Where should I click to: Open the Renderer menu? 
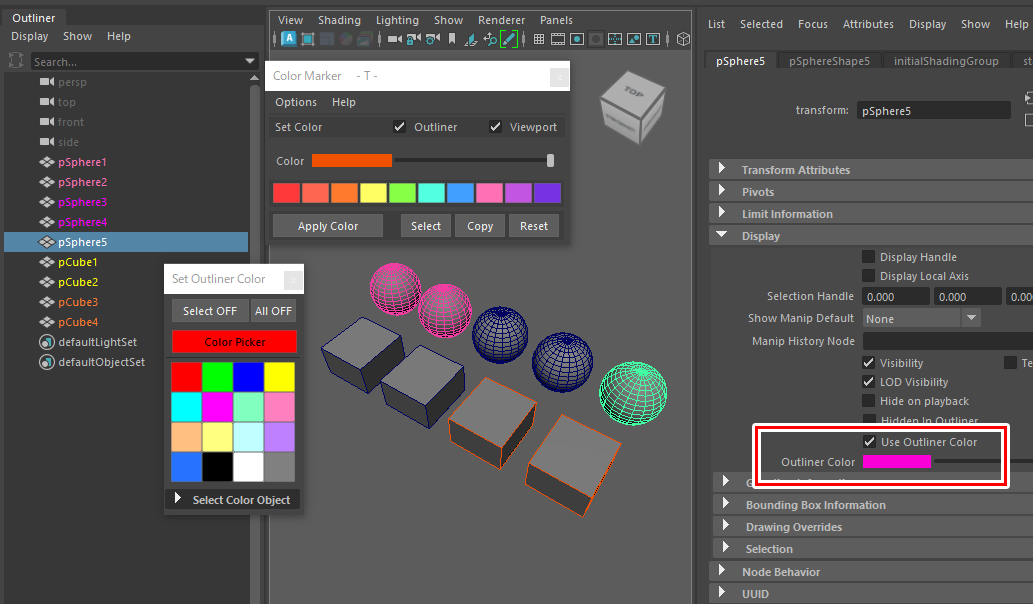pyautogui.click(x=501, y=20)
